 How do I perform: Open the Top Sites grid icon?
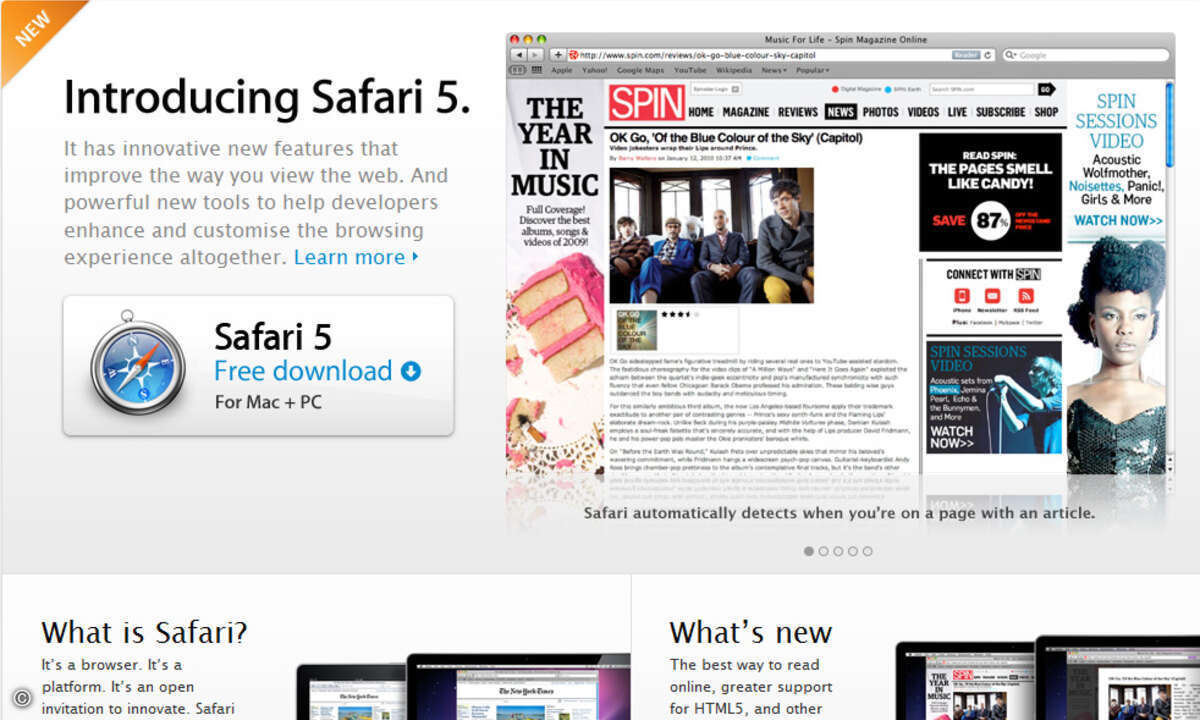tap(537, 70)
